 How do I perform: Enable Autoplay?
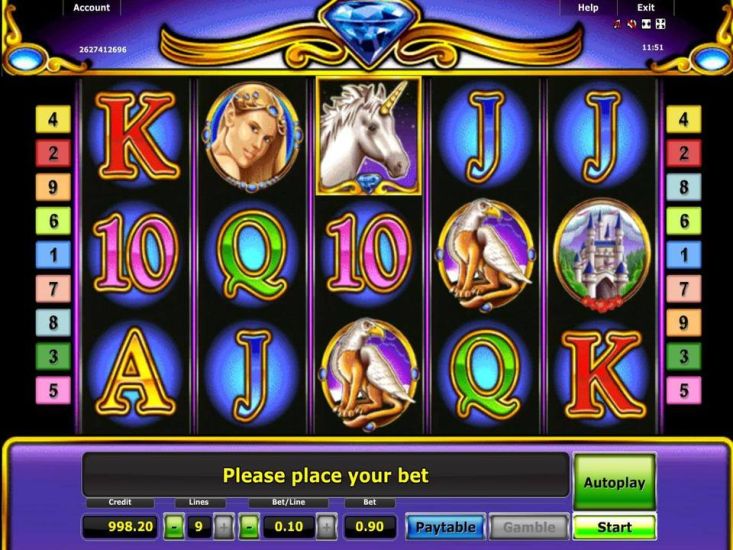point(614,482)
